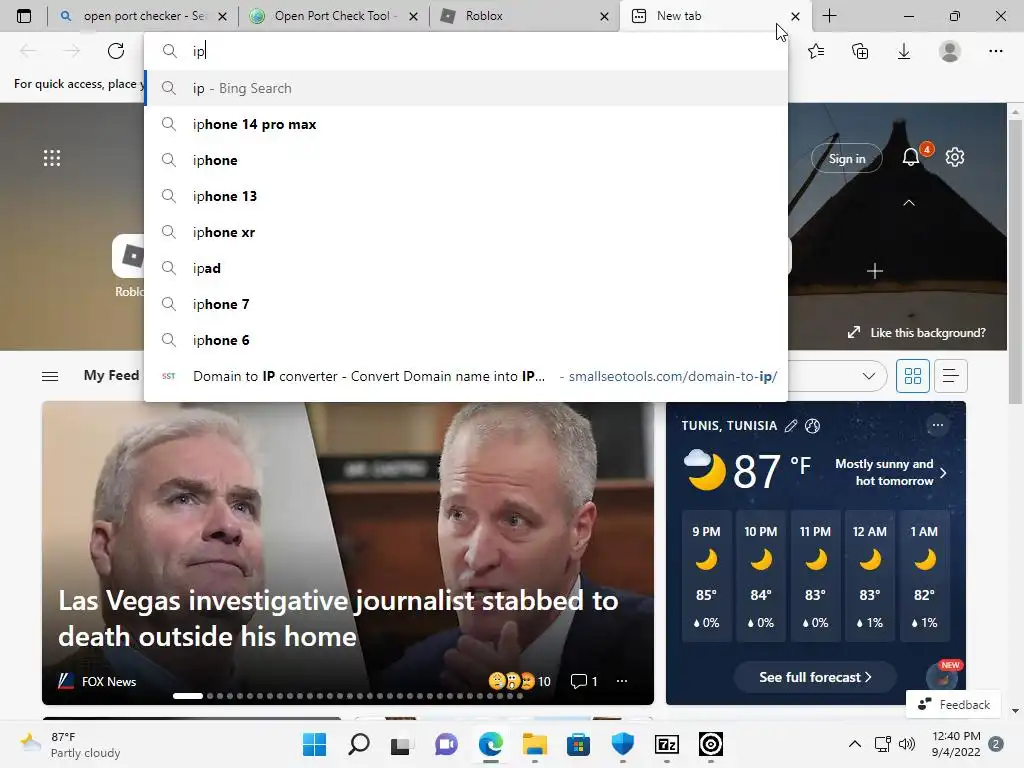Open the Collections icon in toolbar
Image resolution: width=1024 pixels, height=768 pixels.
click(860, 51)
